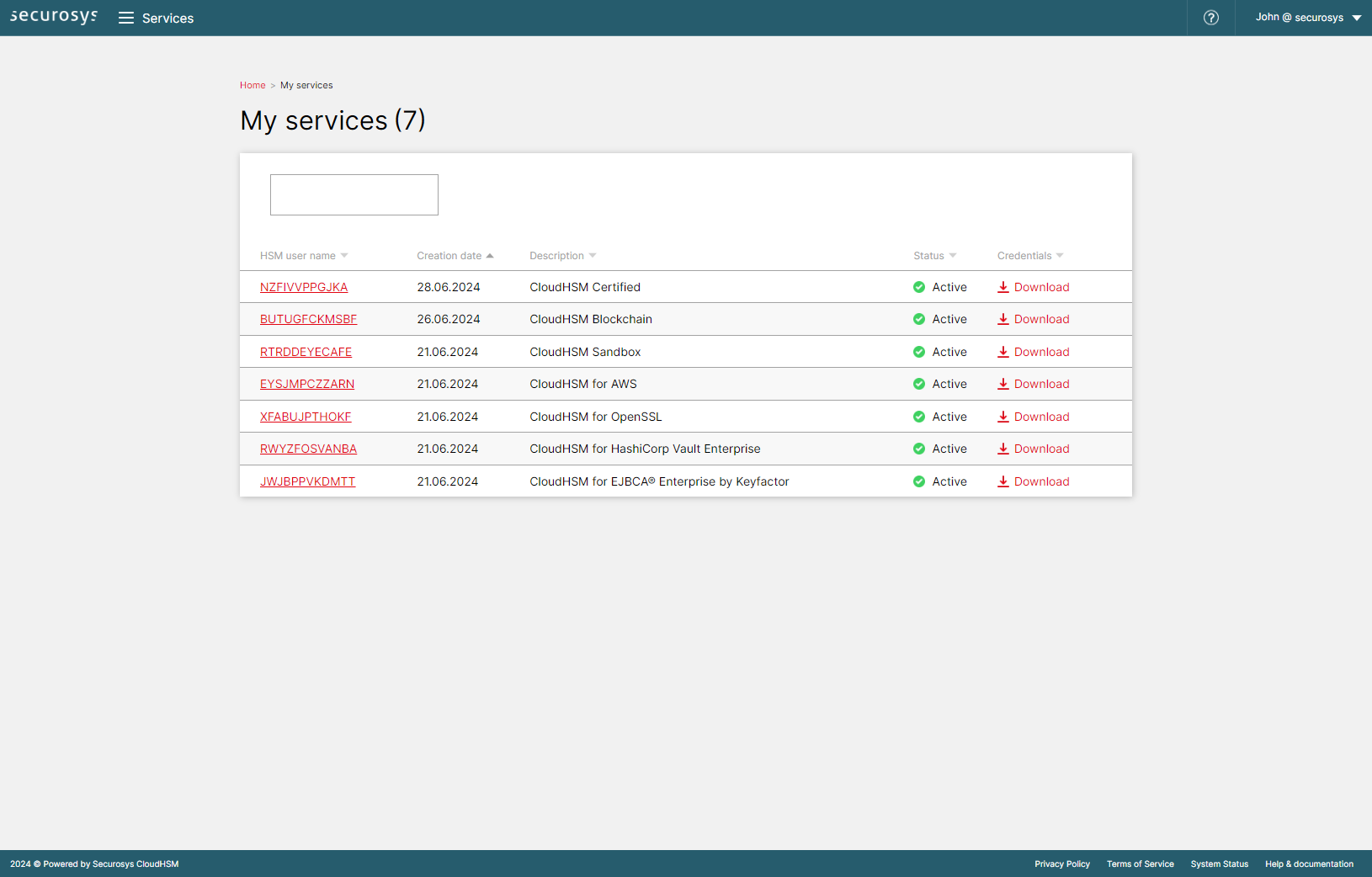Open the hamburger menu icon

[126, 18]
